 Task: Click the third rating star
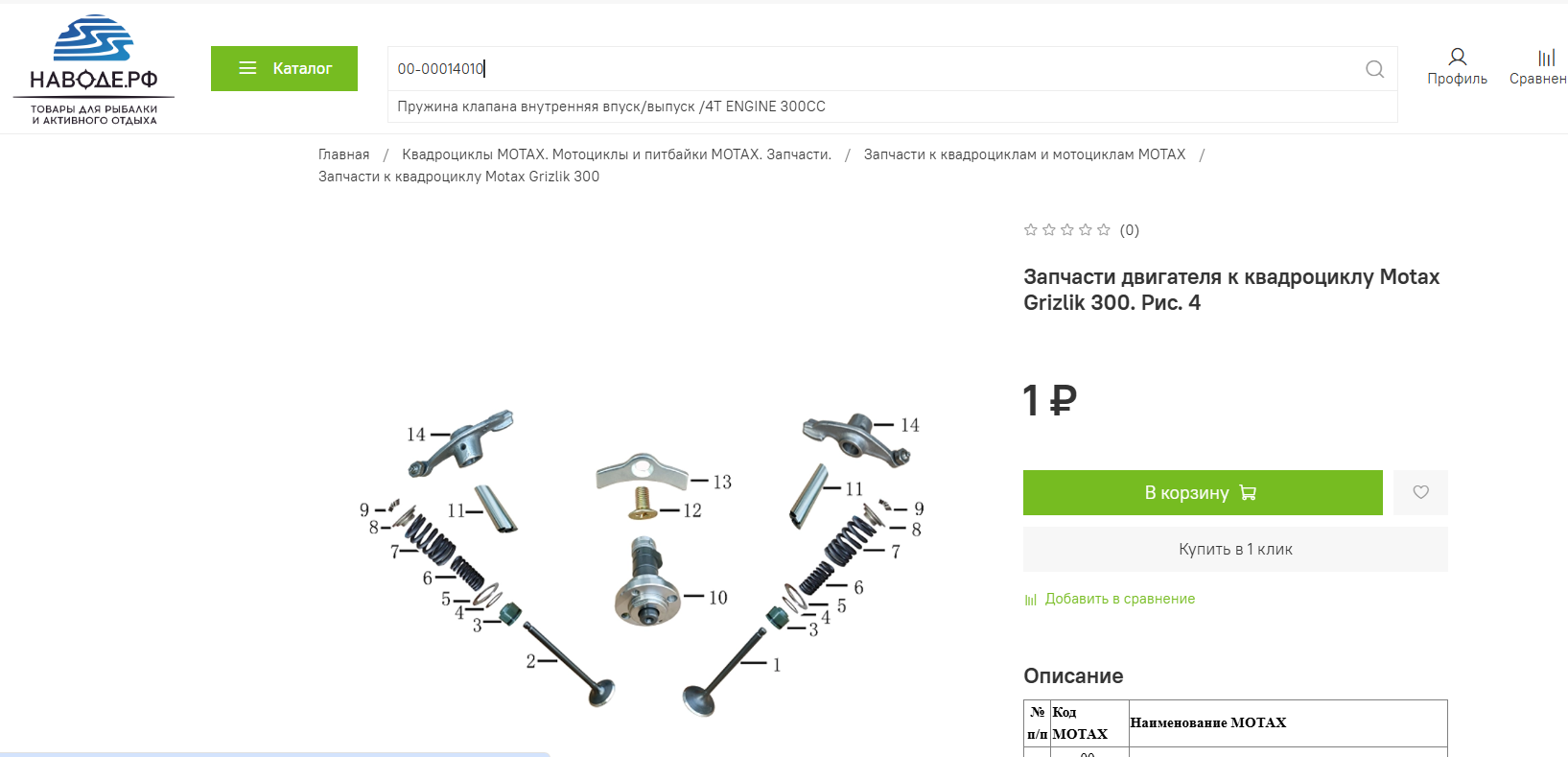[1067, 230]
